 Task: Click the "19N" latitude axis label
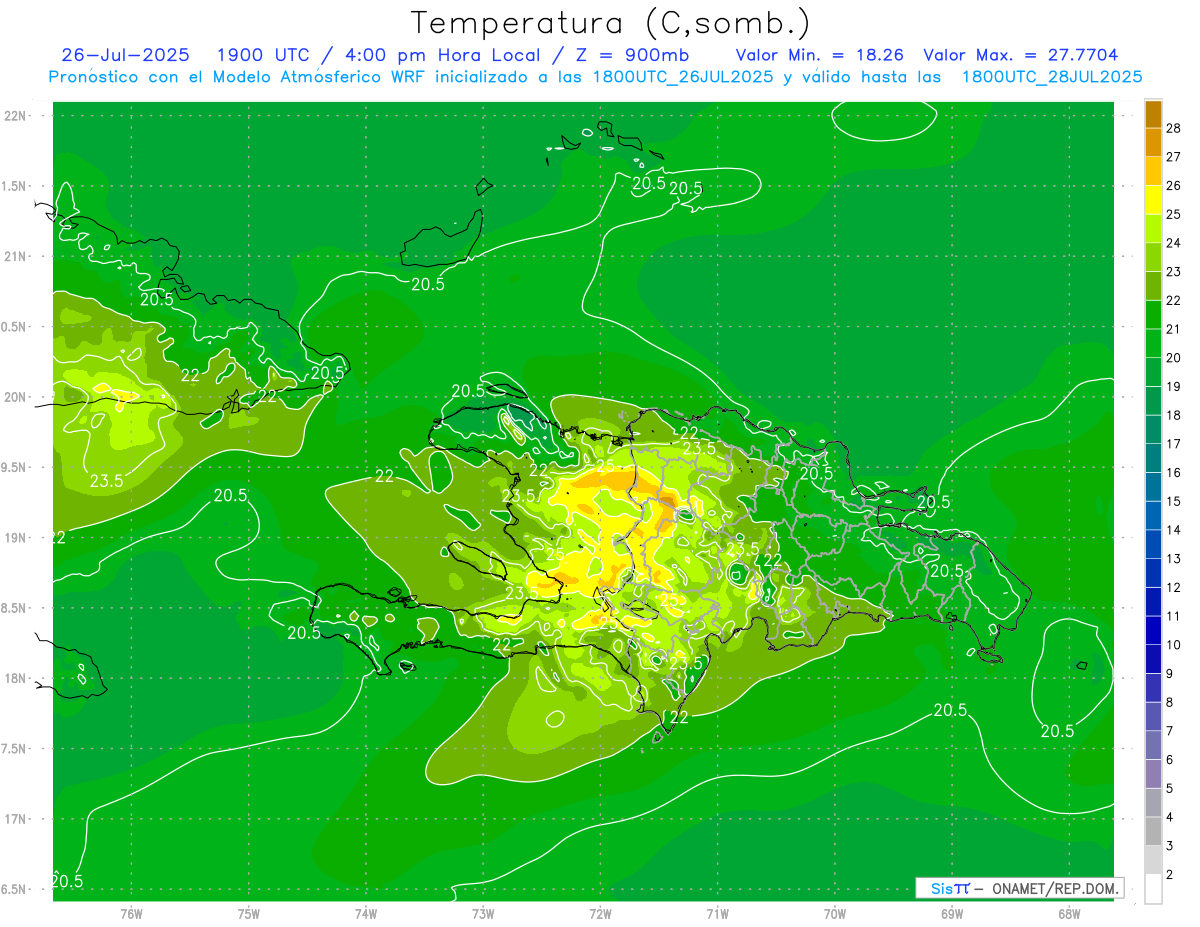[x=15, y=538]
